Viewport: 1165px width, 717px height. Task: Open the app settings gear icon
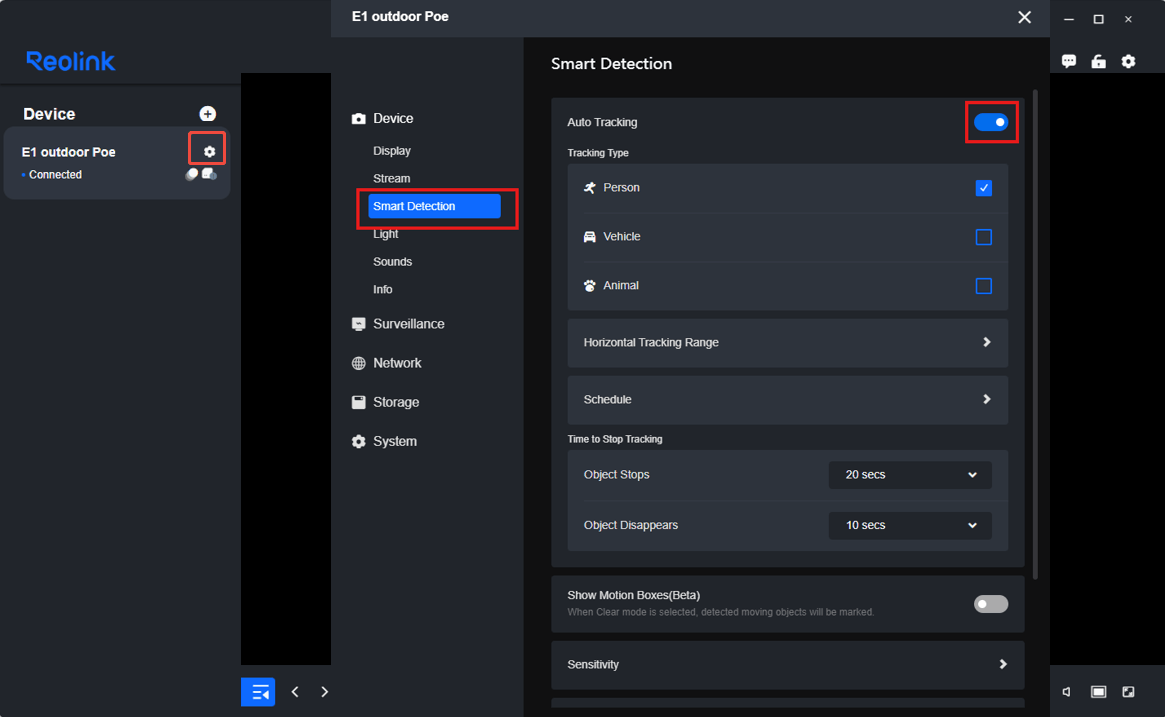pos(1129,62)
